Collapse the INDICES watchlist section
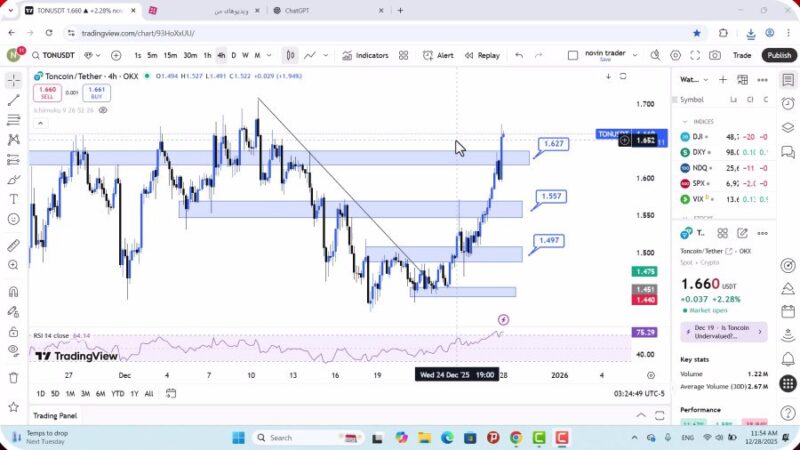The image size is (800, 450). (686, 121)
